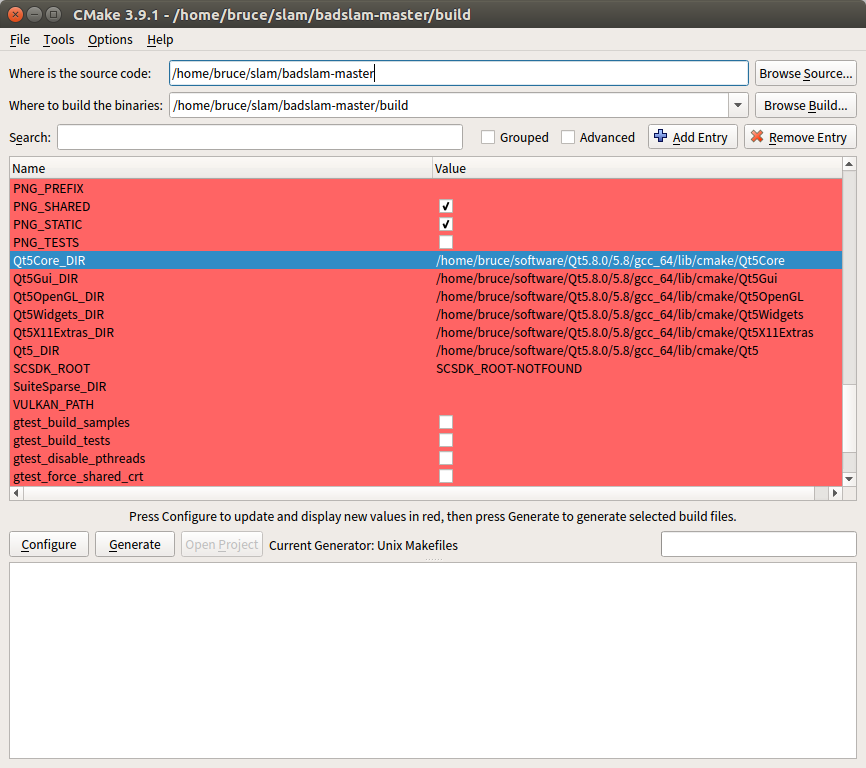Viewport: 866px width, 768px height.
Task: Click inside the Search input field
Action: (x=260, y=137)
